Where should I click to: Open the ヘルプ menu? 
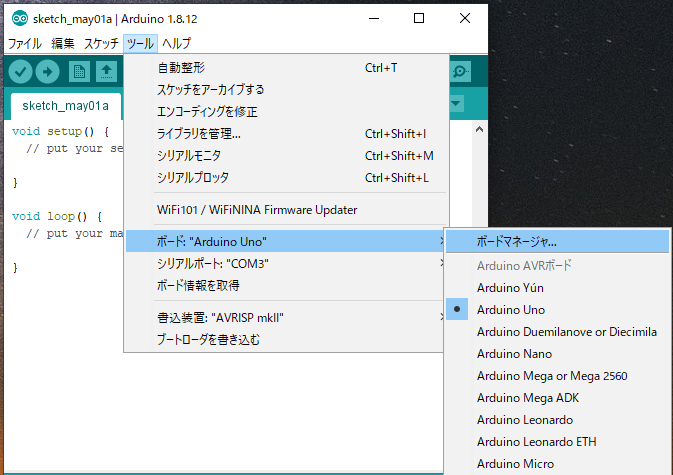(176, 43)
